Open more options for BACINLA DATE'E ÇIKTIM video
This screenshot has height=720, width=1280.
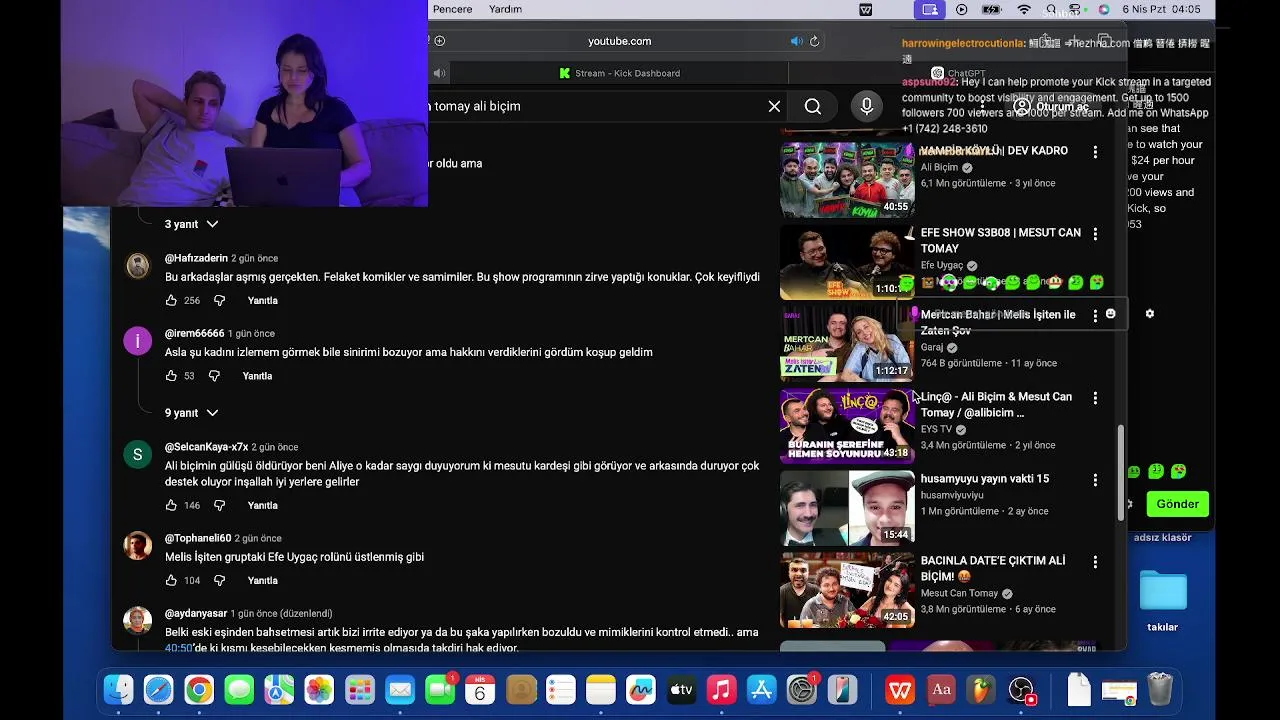1095,562
